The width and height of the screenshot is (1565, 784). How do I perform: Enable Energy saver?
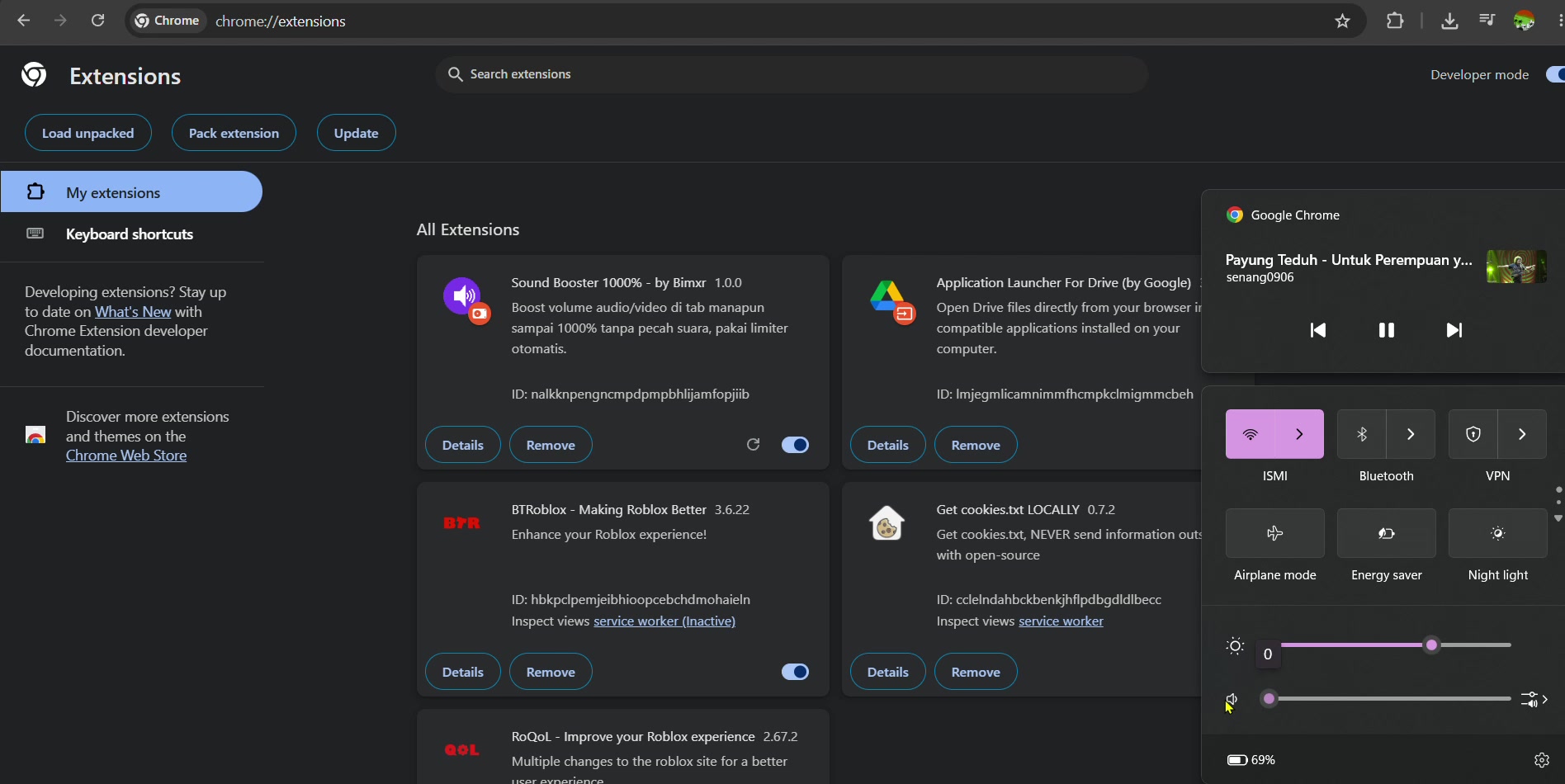click(x=1387, y=533)
